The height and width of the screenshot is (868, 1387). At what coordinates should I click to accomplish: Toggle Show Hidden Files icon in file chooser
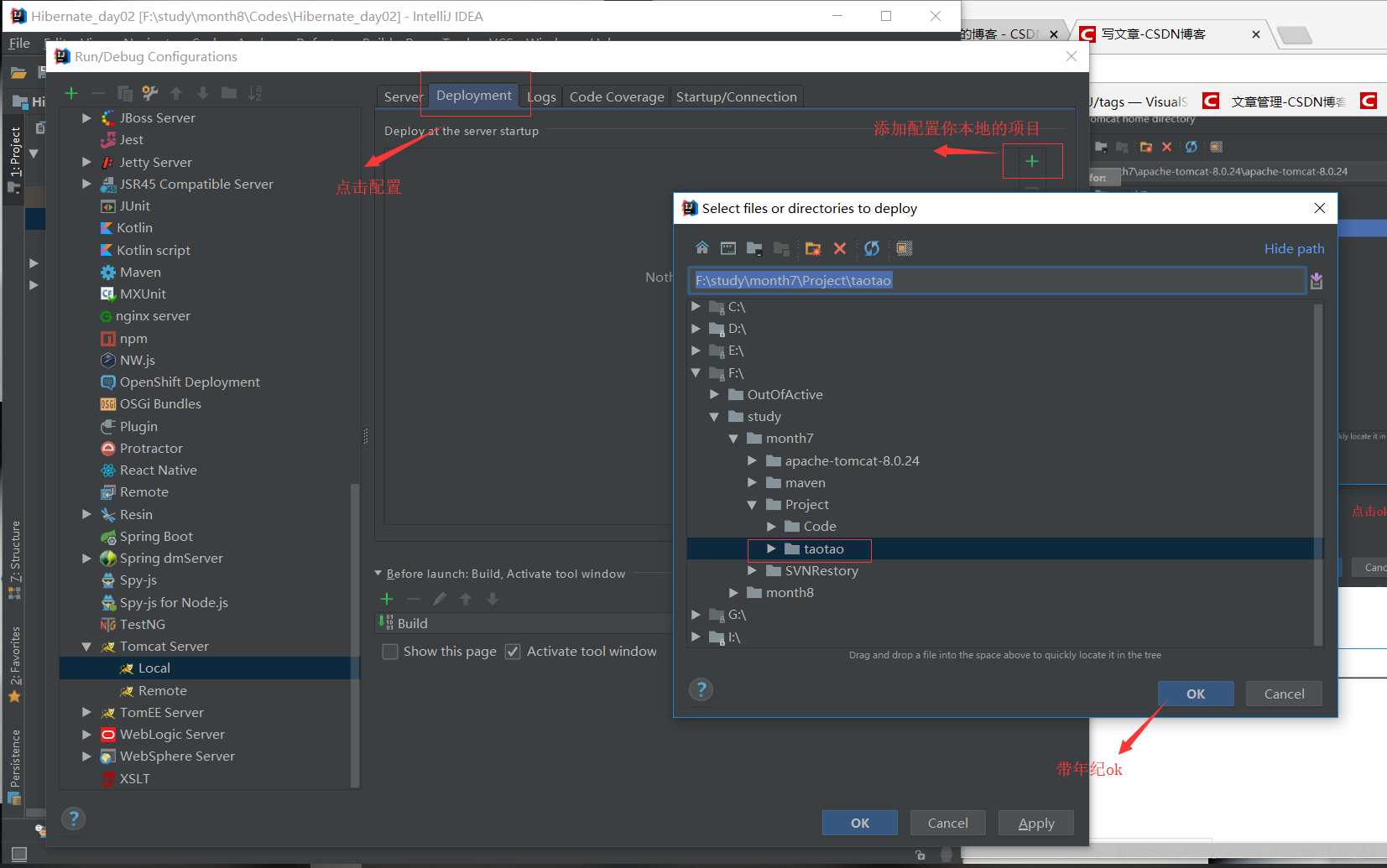pos(904,248)
